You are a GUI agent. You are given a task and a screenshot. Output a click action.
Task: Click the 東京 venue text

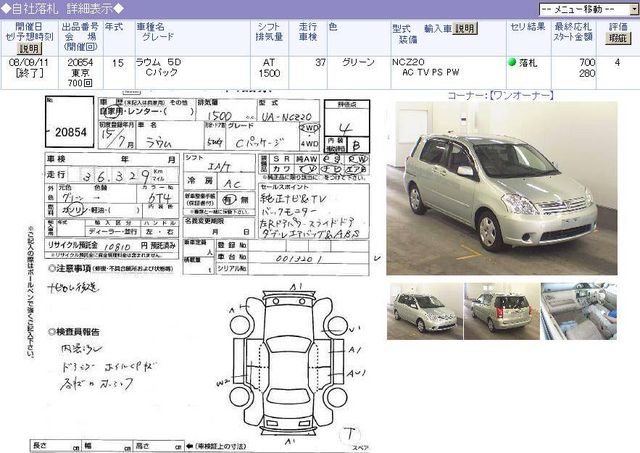80,73
